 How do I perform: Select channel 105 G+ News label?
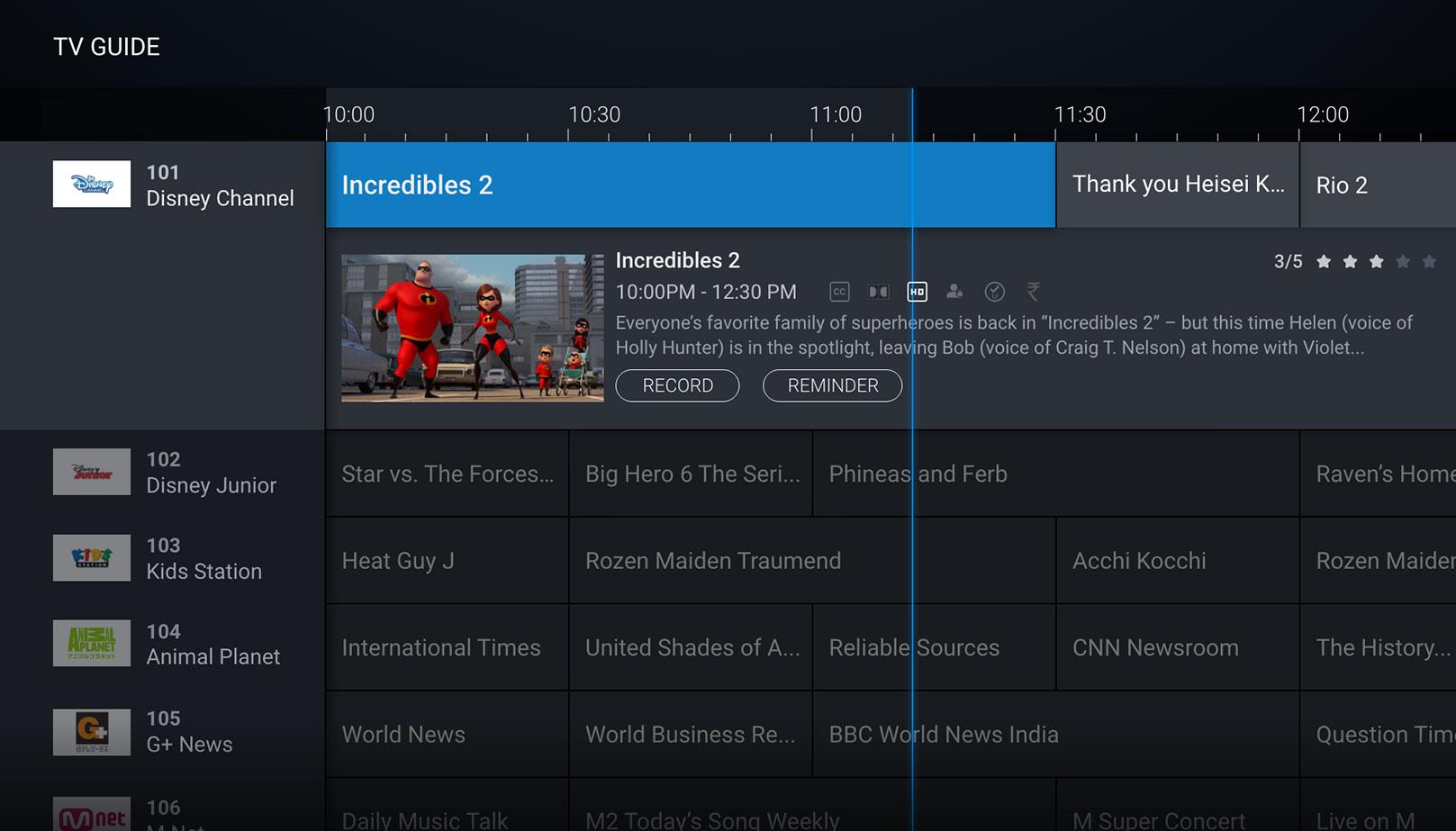(x=189, y=731)
